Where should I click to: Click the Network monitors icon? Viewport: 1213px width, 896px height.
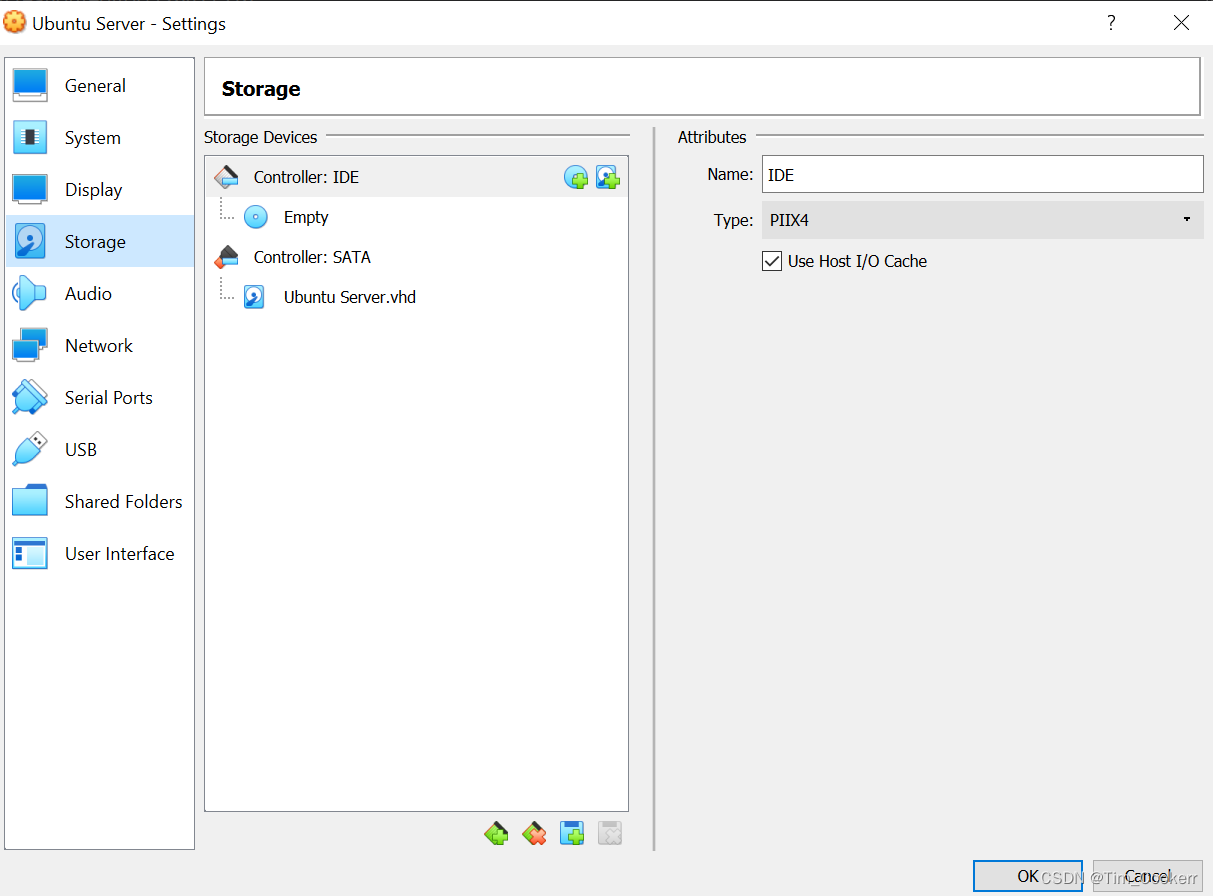pos(30,346)
